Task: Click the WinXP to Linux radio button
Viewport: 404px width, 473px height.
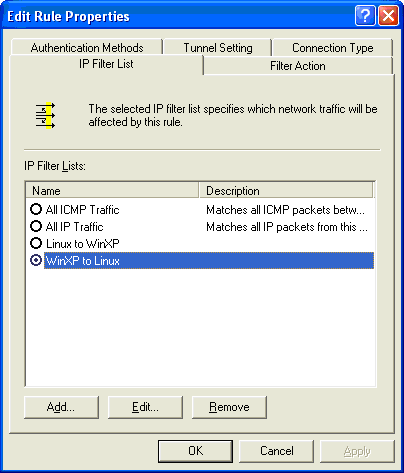Action: [x=36, y=260]
